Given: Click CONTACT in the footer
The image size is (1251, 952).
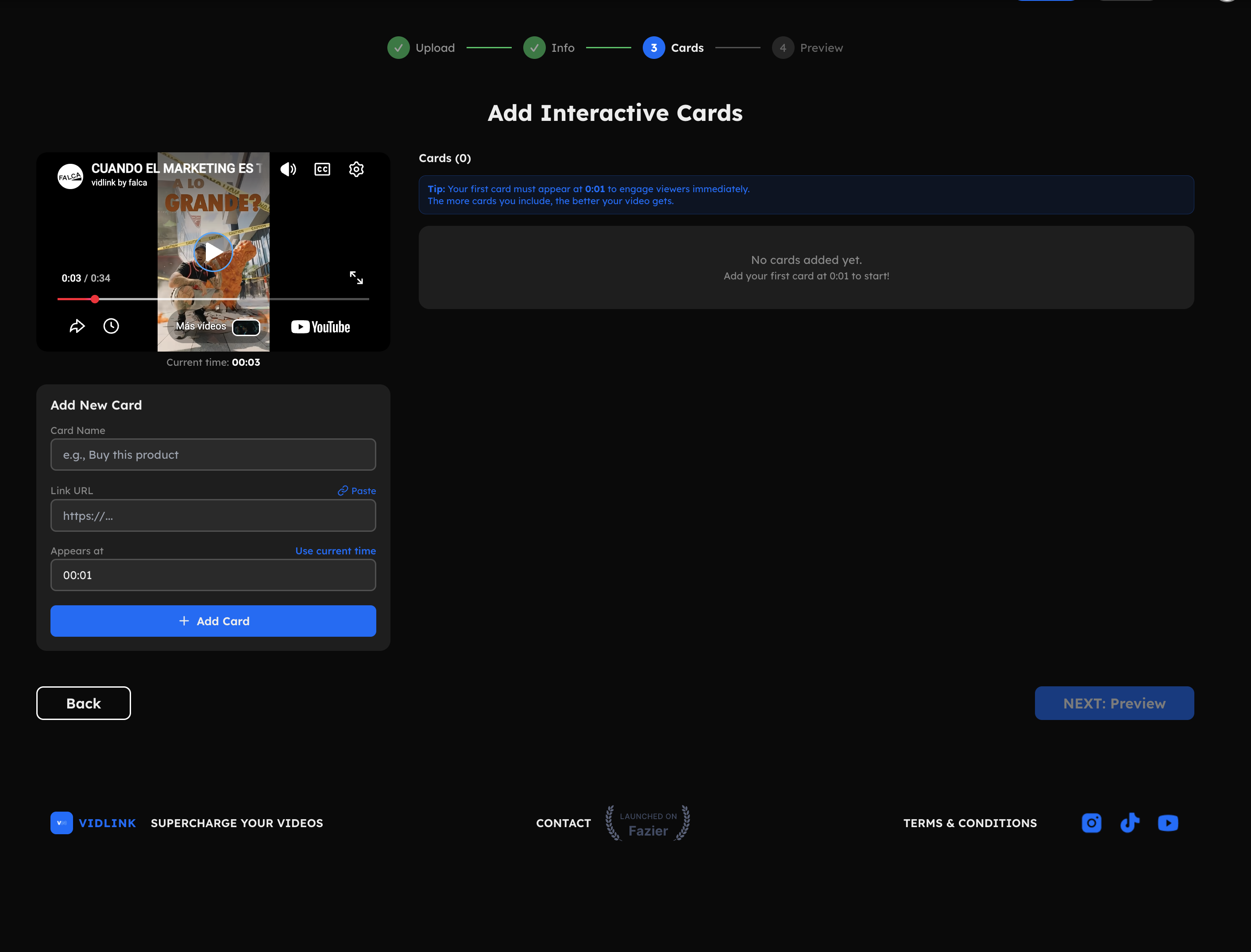Looking at the screenshot, I should point(563,823).
